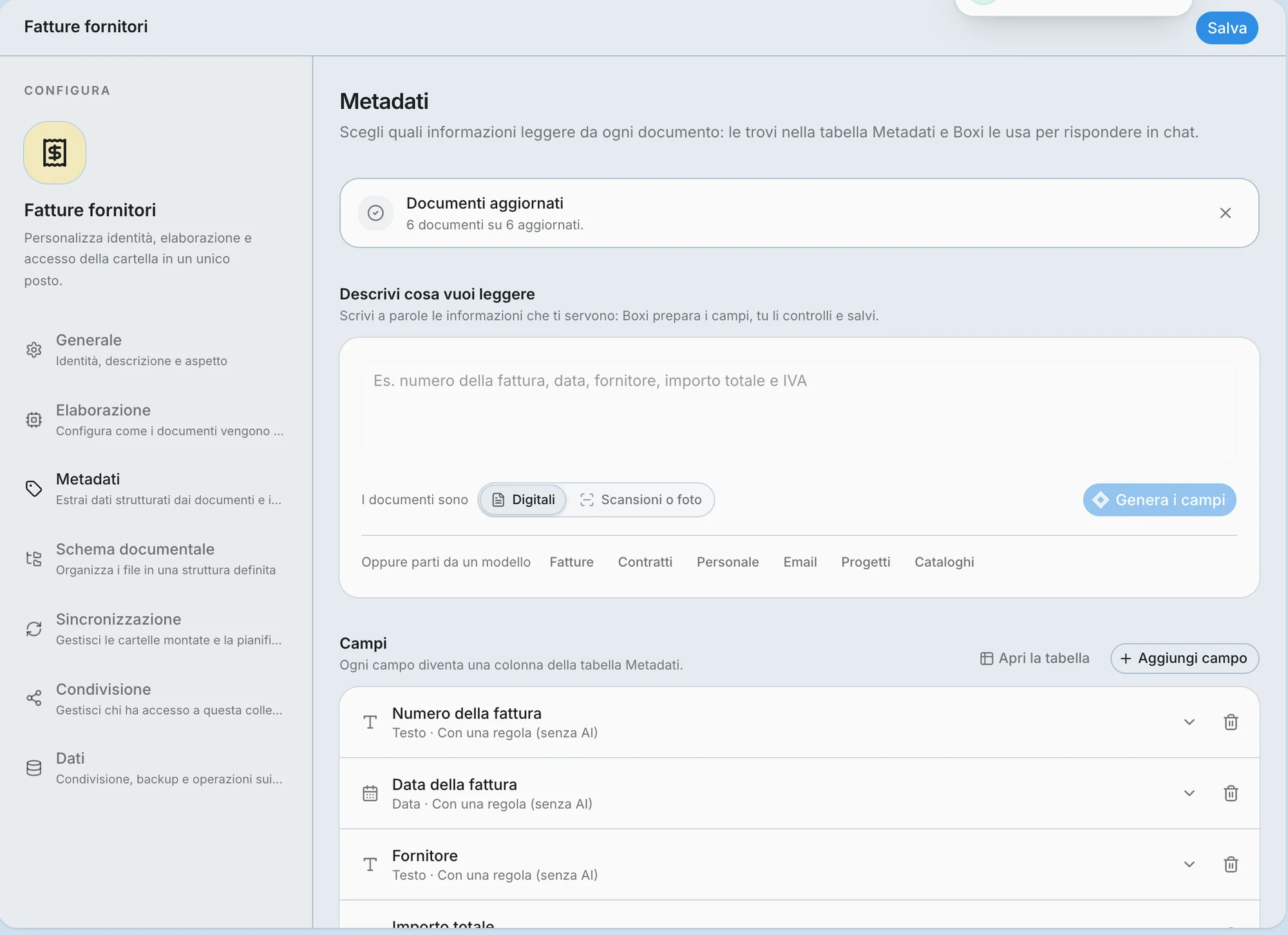The height and width of the screenshot is (935, 1288).
Task: Dismiss the Documenti aggiornati notification
Action: tap(1226, 213)
